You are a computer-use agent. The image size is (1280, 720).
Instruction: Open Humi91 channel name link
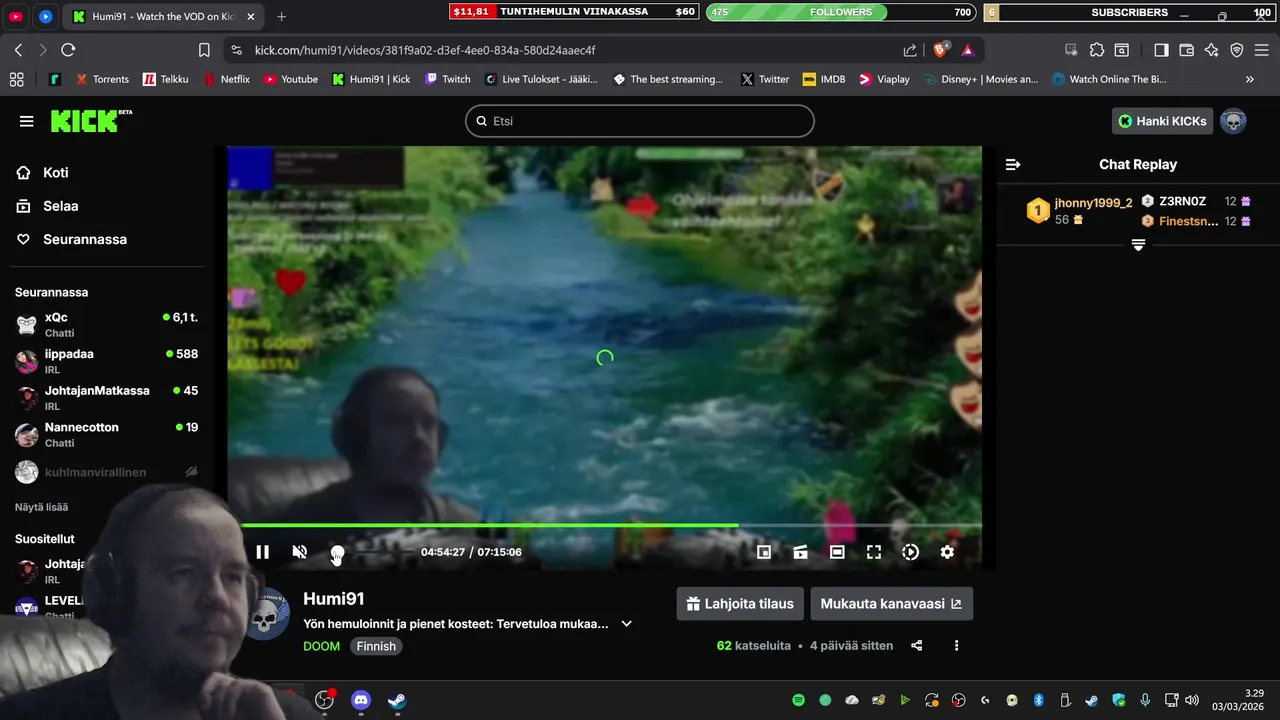(x=334, y=599)
